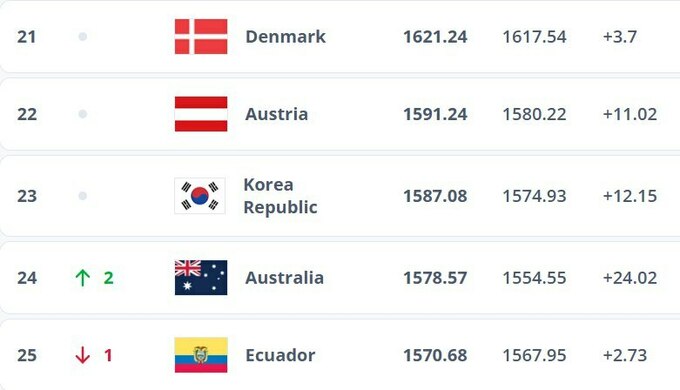The width and height of the screenshot is (680, 390).
Task: Open the Australia team link
Action: (x=284, y=278)
